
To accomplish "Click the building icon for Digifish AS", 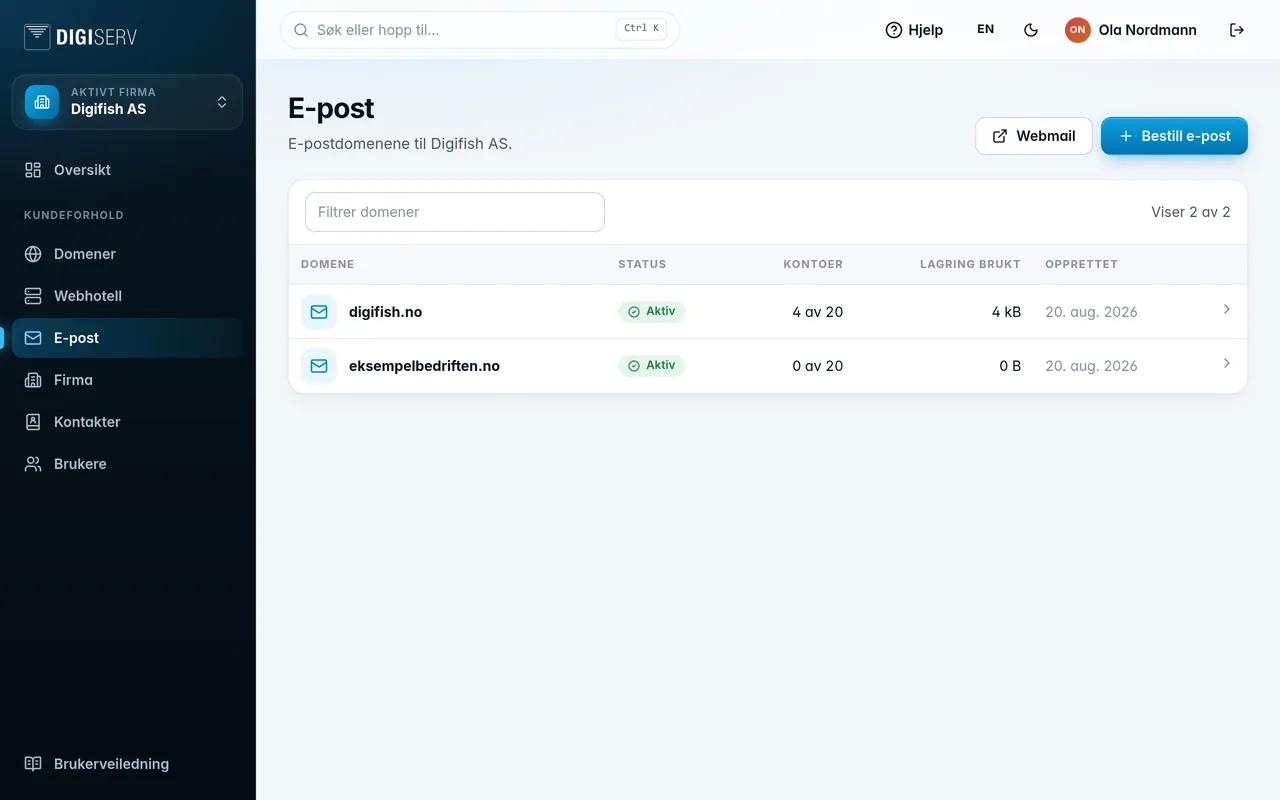I will [x=42, y=102].
